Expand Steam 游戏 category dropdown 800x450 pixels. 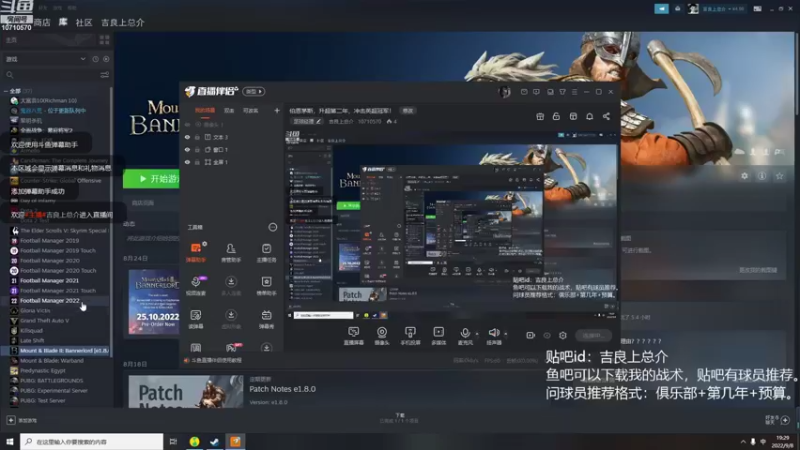point(83,59)
